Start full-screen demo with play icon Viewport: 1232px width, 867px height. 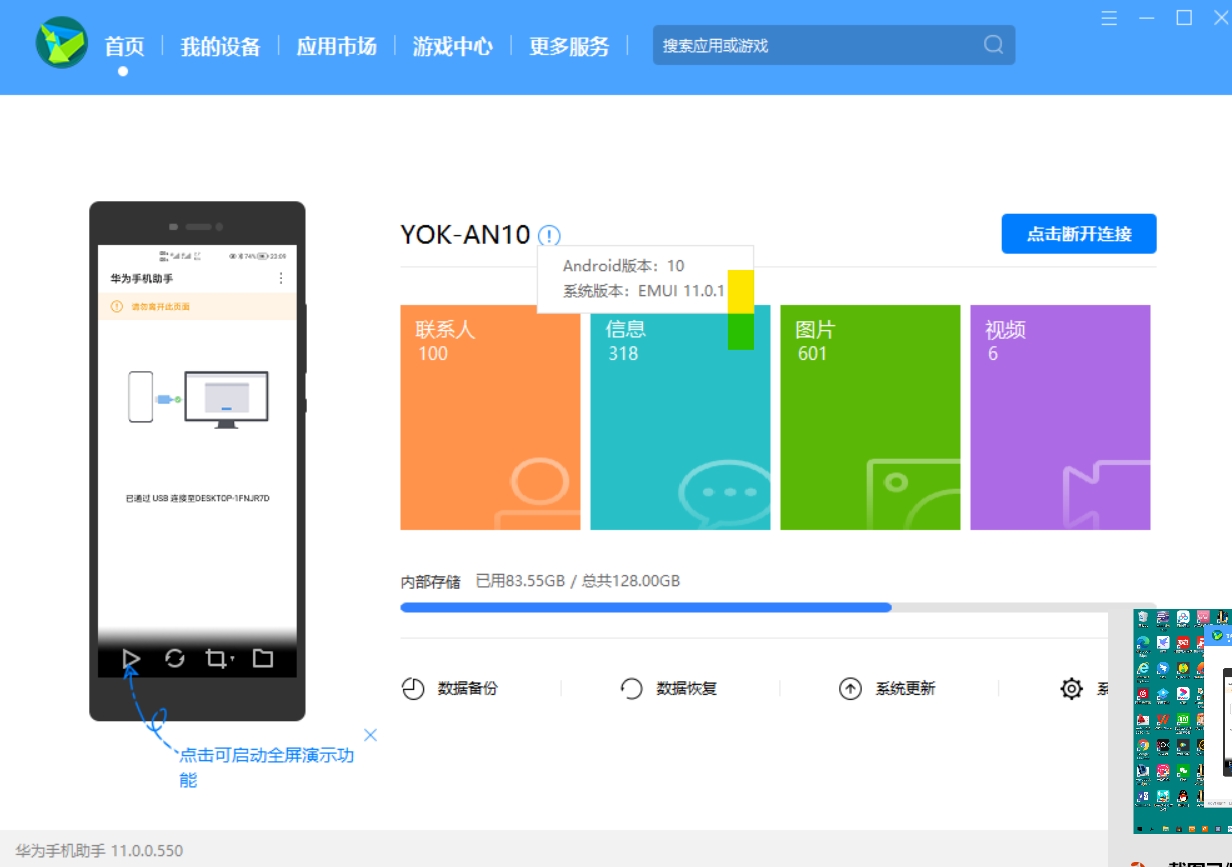131,658
